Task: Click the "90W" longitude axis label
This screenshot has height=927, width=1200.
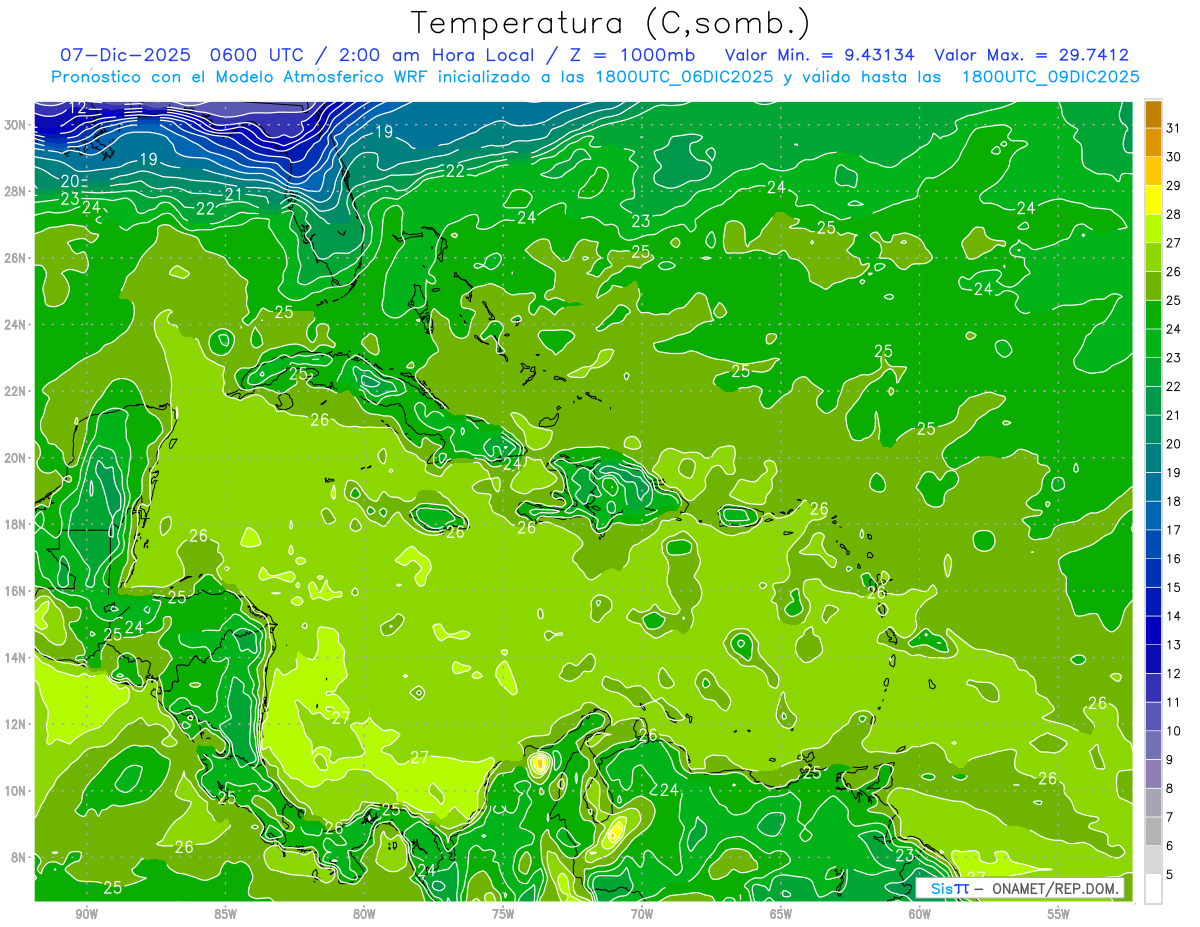Action: point(86,914)
